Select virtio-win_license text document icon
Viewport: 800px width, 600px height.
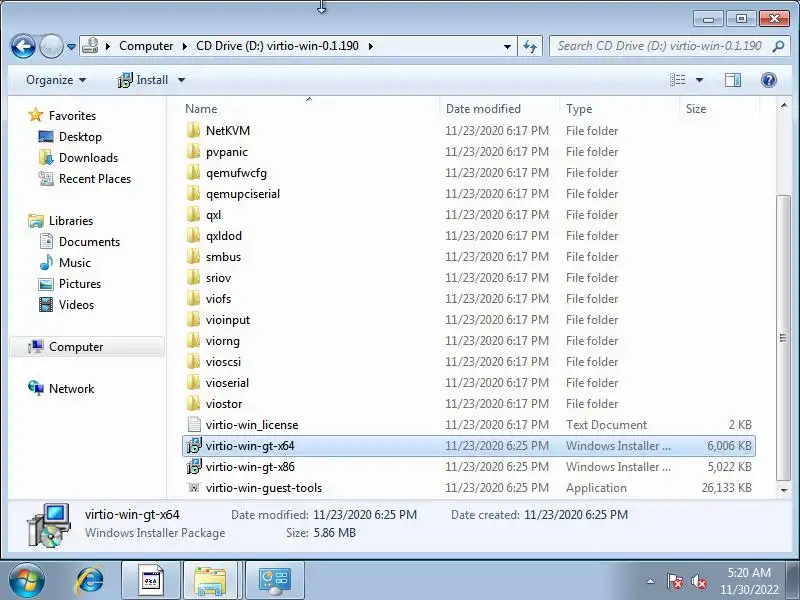pyautogui.click(x=194, y=424)
